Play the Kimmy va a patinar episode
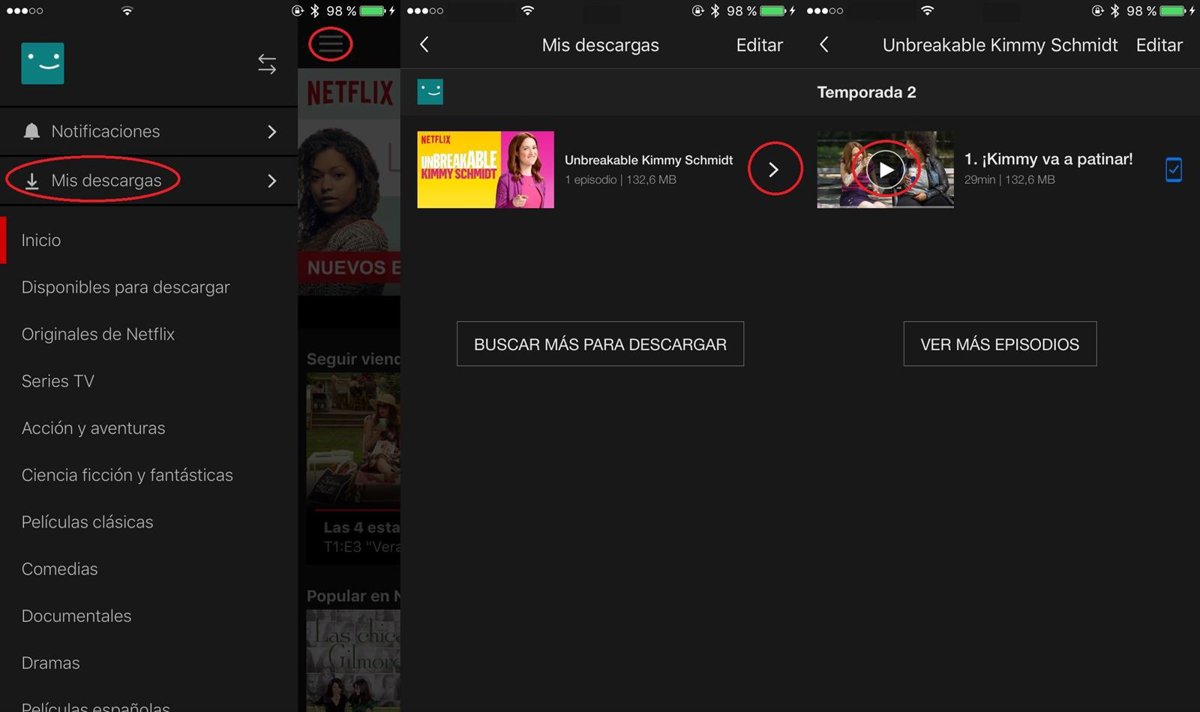The width and height of the screenshot is (1200, 712). coord(886,169)
